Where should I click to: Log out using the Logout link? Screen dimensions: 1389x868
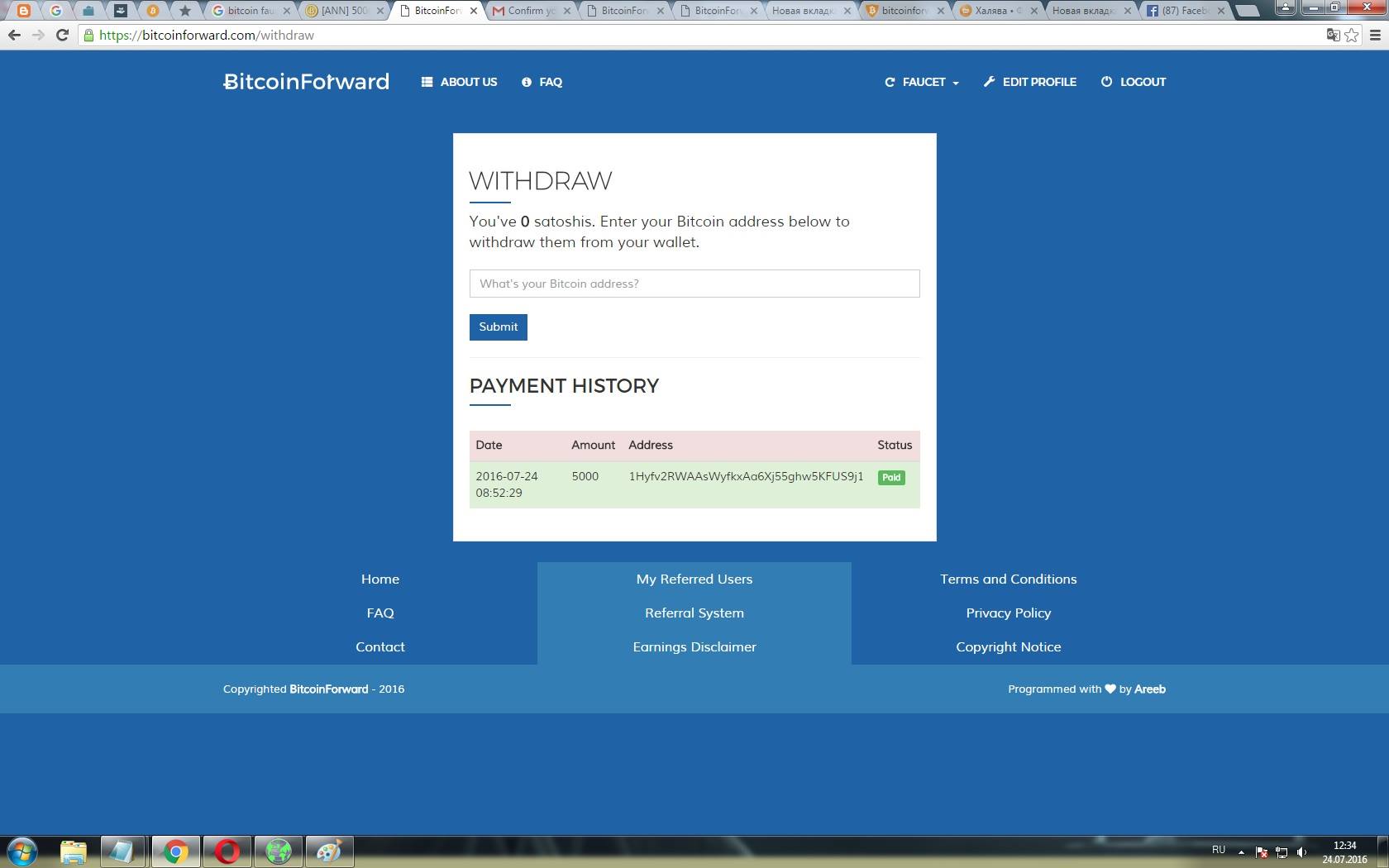(1133, 82)
